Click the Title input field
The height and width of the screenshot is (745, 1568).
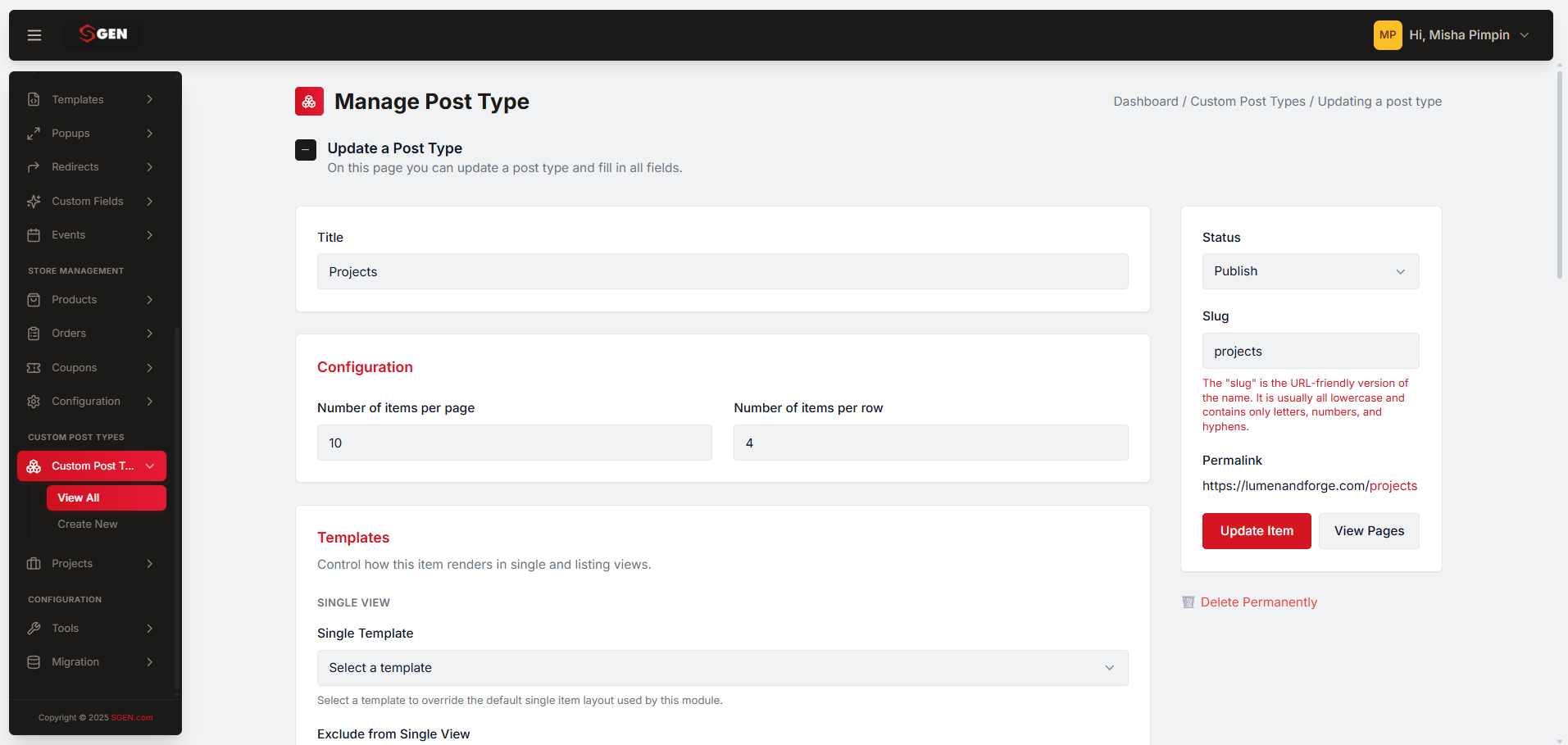[x=723, y=271]
